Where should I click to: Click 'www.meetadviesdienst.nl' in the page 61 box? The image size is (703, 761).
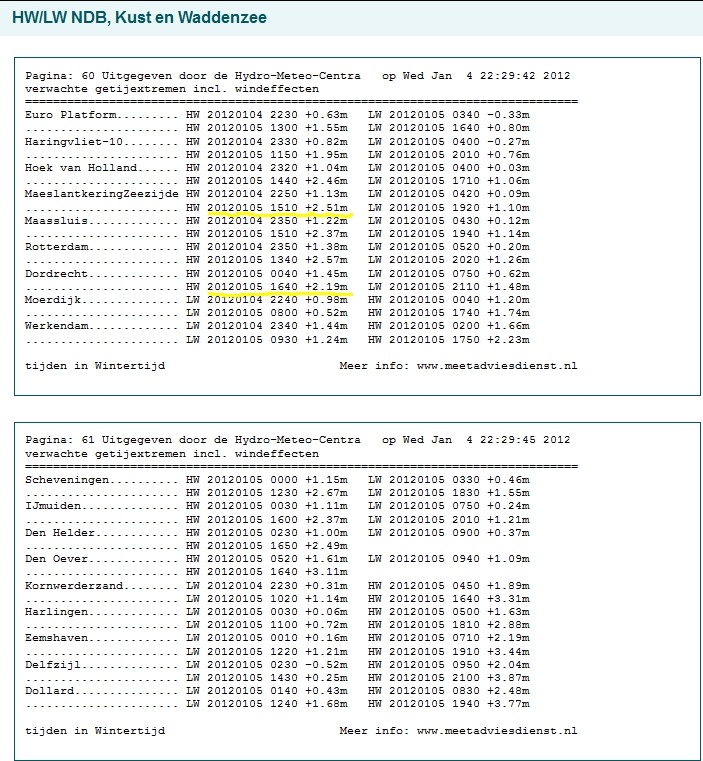pos(497,730)
